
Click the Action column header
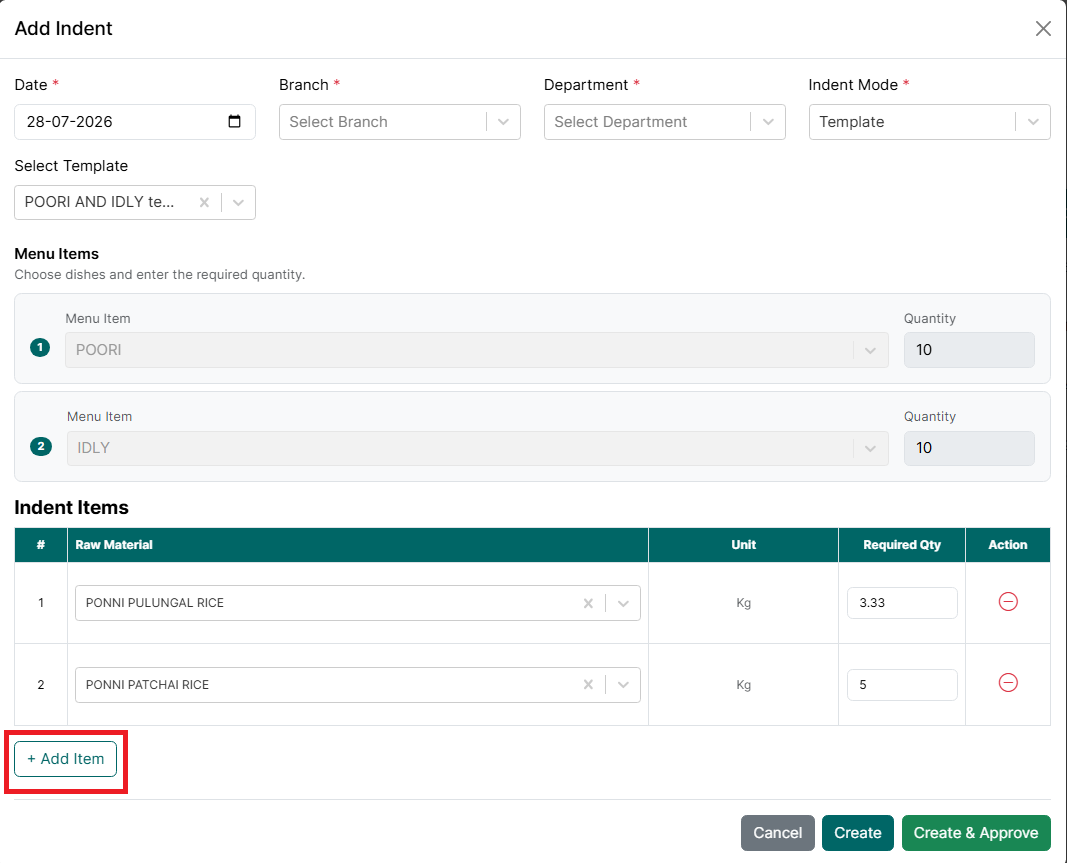(1008, 544)
